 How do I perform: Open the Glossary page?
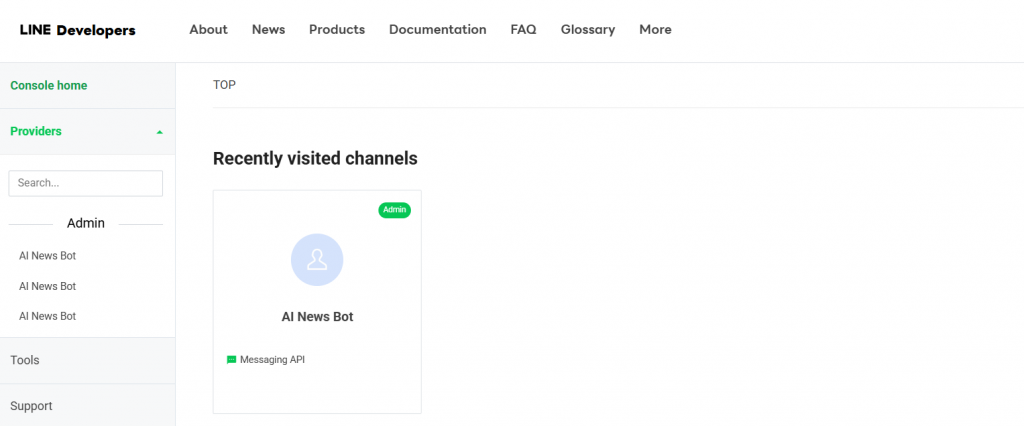pos(588,29)
